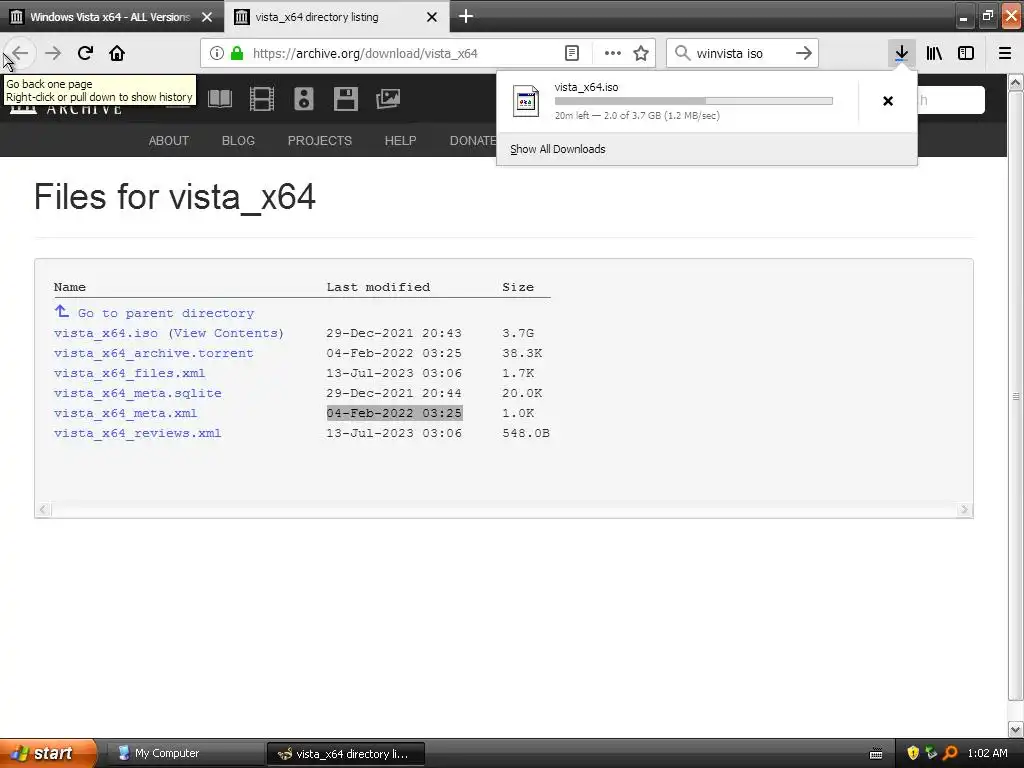
Task: Click vista_x64 directory listing taskbar button
Action: pos(346,754)
